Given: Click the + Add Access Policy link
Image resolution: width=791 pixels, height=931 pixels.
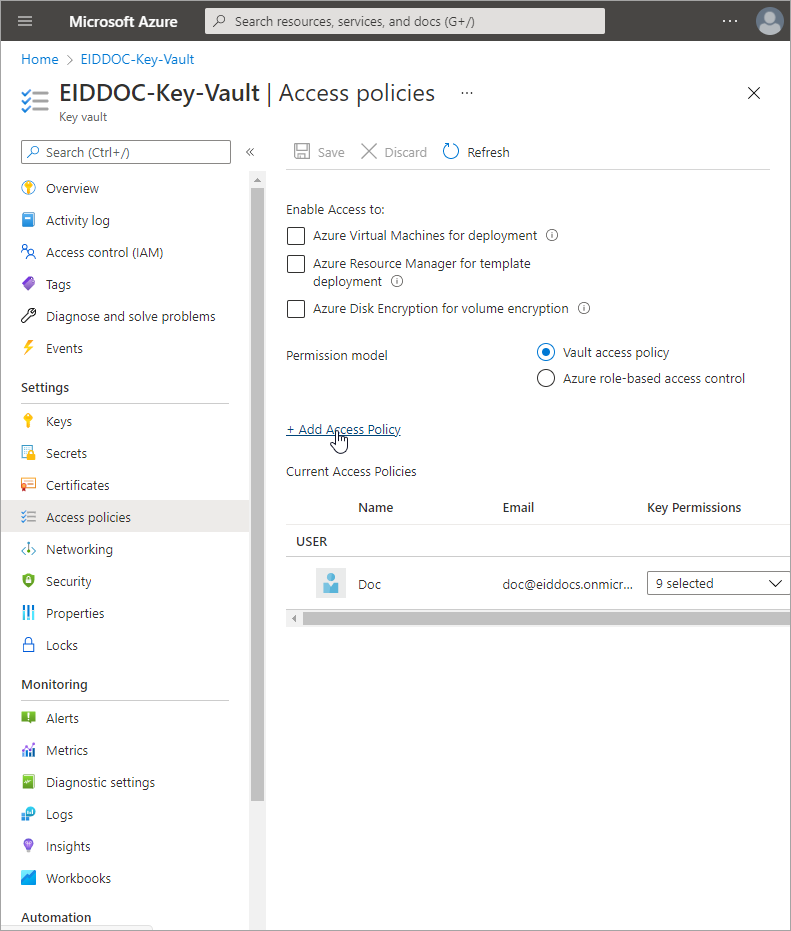Looking at the screenshot, I should (343, 429).
